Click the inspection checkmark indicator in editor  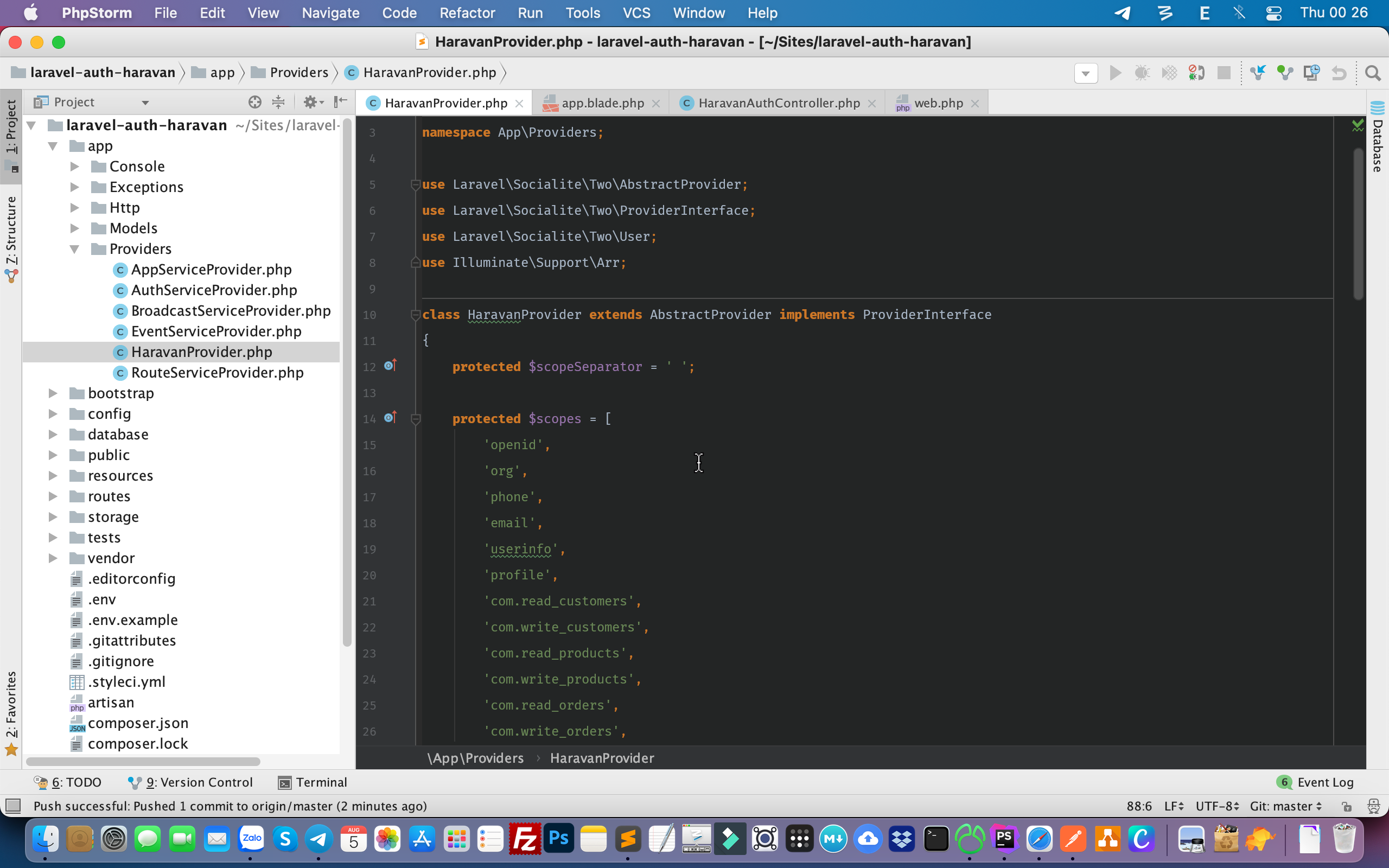1358,125
